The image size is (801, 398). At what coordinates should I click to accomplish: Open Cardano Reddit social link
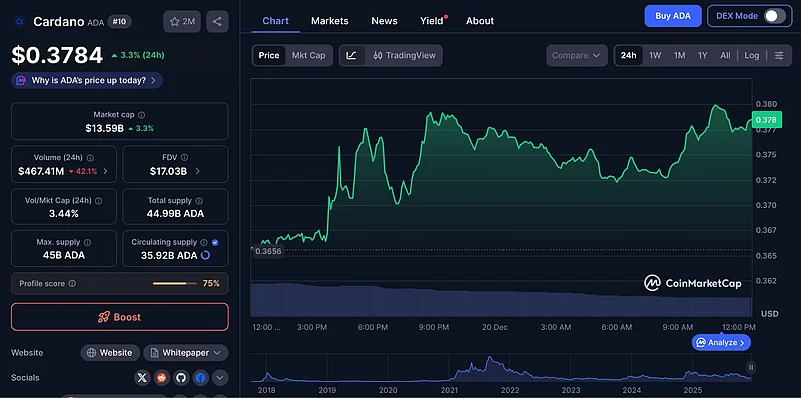coord(162,378)
